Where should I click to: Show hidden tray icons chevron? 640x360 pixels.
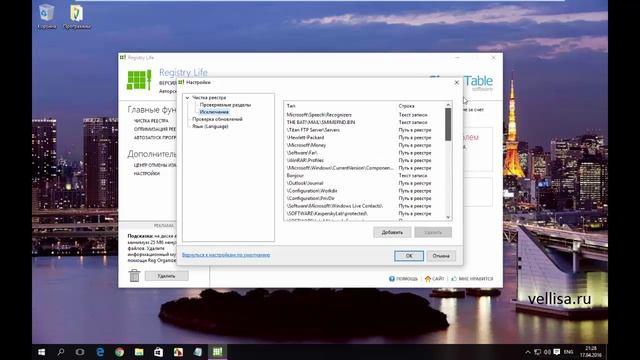click(x=527, y=352)
